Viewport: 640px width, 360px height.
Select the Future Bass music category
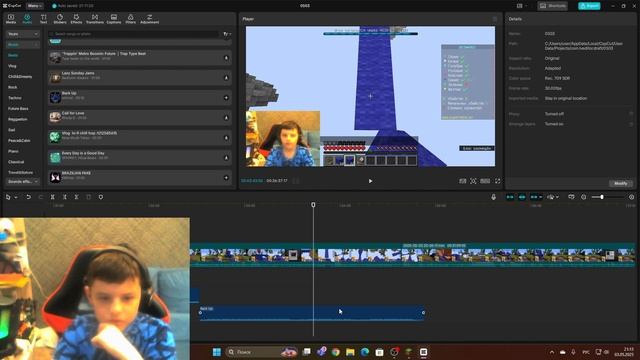point(18,109)
